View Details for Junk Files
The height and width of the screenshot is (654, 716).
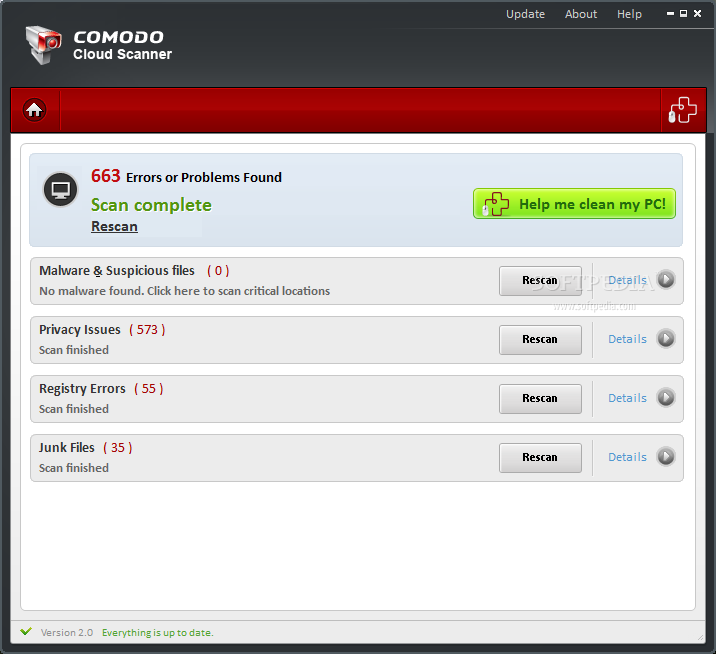(627, 457)
